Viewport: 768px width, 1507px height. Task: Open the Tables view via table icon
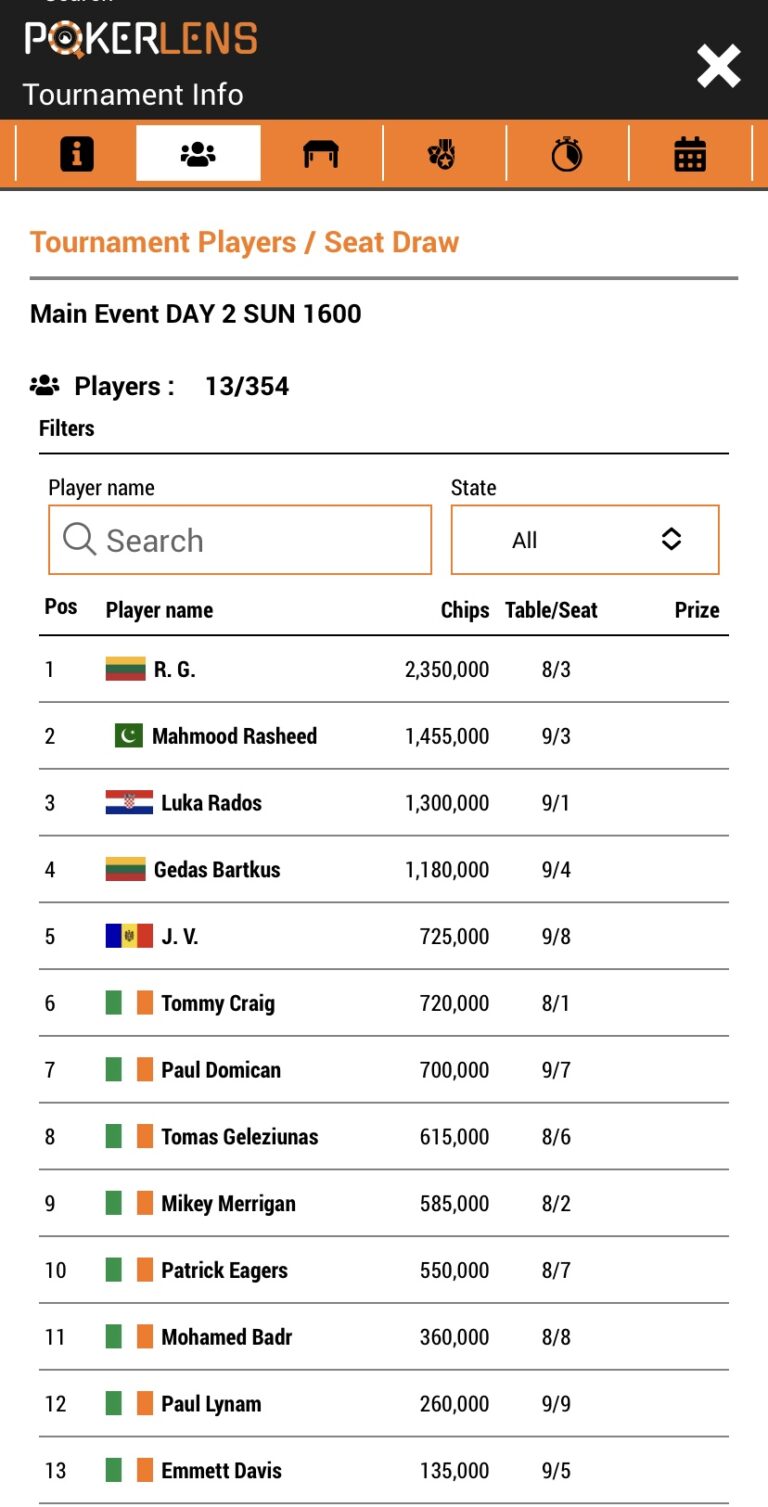(320, 152)
